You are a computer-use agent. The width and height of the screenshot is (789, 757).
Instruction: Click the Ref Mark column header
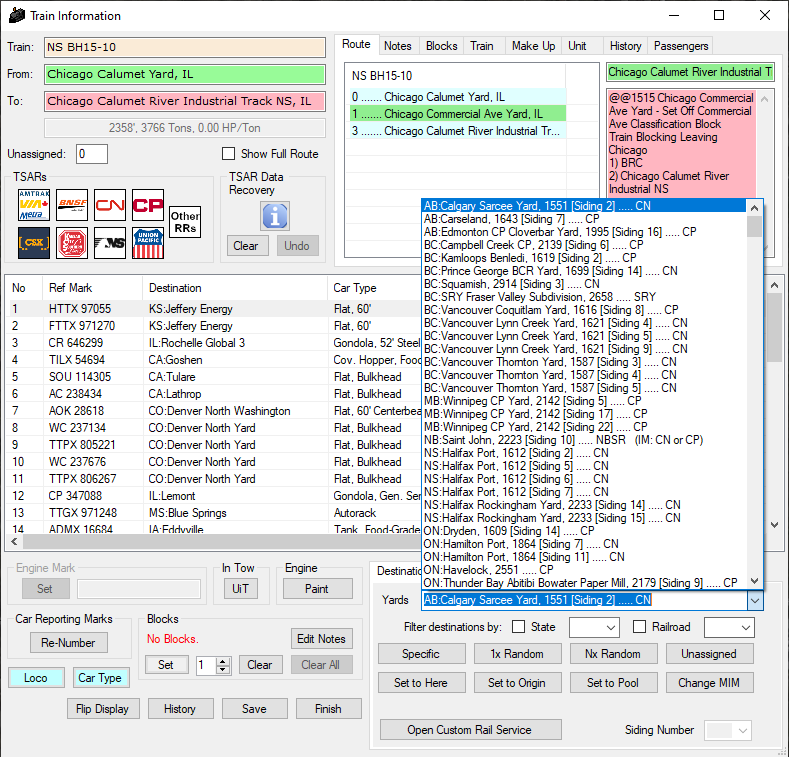tap(93, 288)
